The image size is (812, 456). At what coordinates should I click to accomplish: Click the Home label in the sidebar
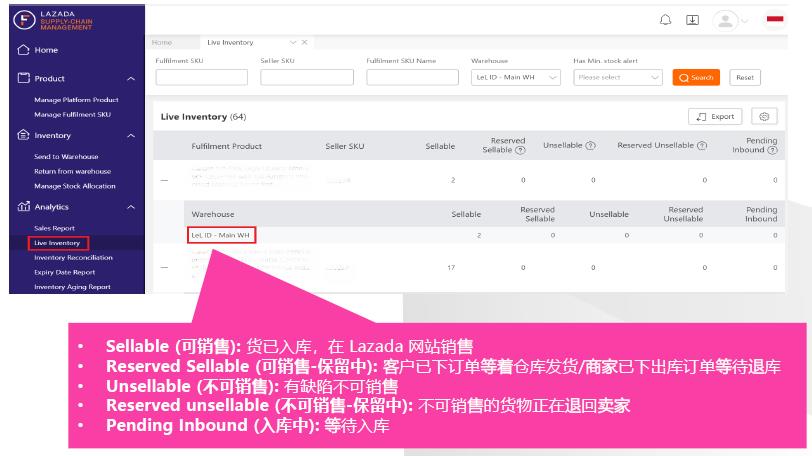coord(46,50)
